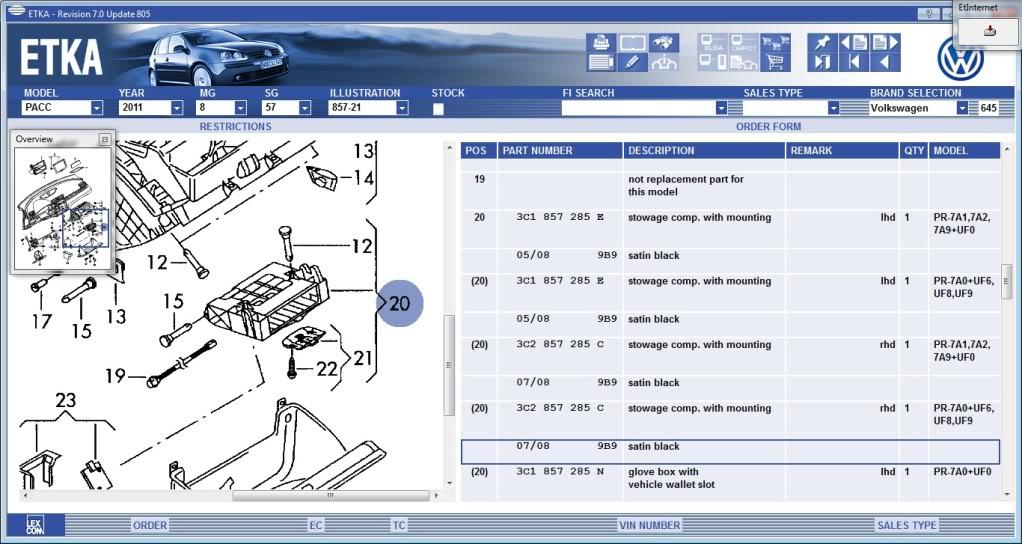The width and height of the screenshot is (1022, 544).
Task: Click the document and car icon
Action: pos(744,63)
